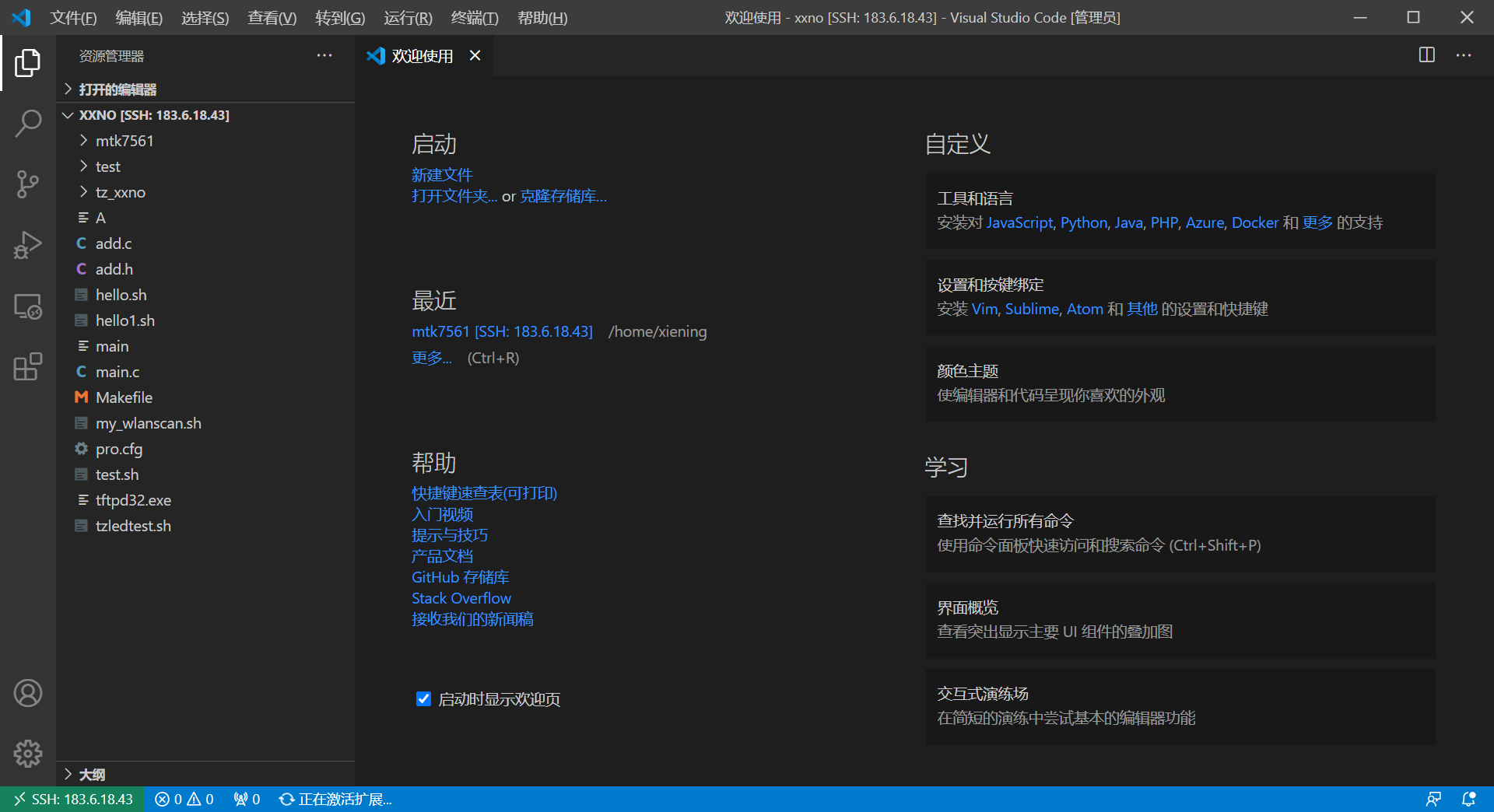Click the 克隆存储库... link
The height and width of the screenshot is (812, 1494).
[563, 196]
